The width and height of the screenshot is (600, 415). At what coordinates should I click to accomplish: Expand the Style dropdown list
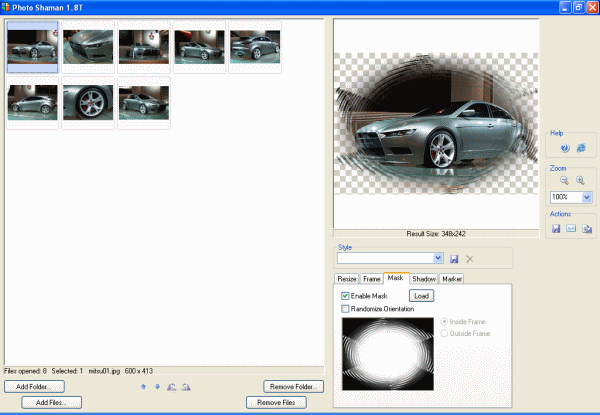click(x=438, y=258)
